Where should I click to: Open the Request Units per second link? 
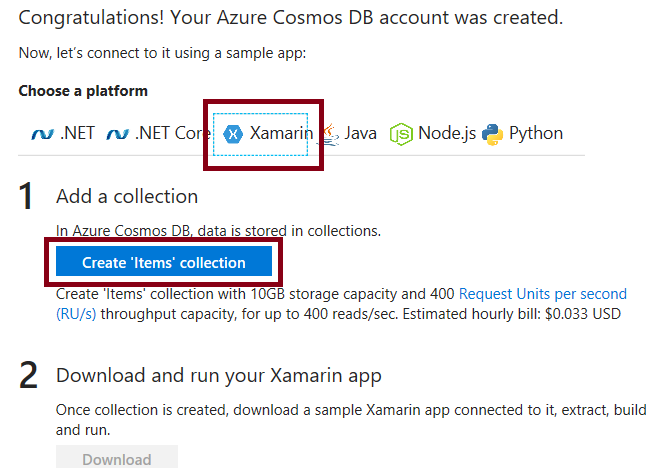[x=542, y=294]
